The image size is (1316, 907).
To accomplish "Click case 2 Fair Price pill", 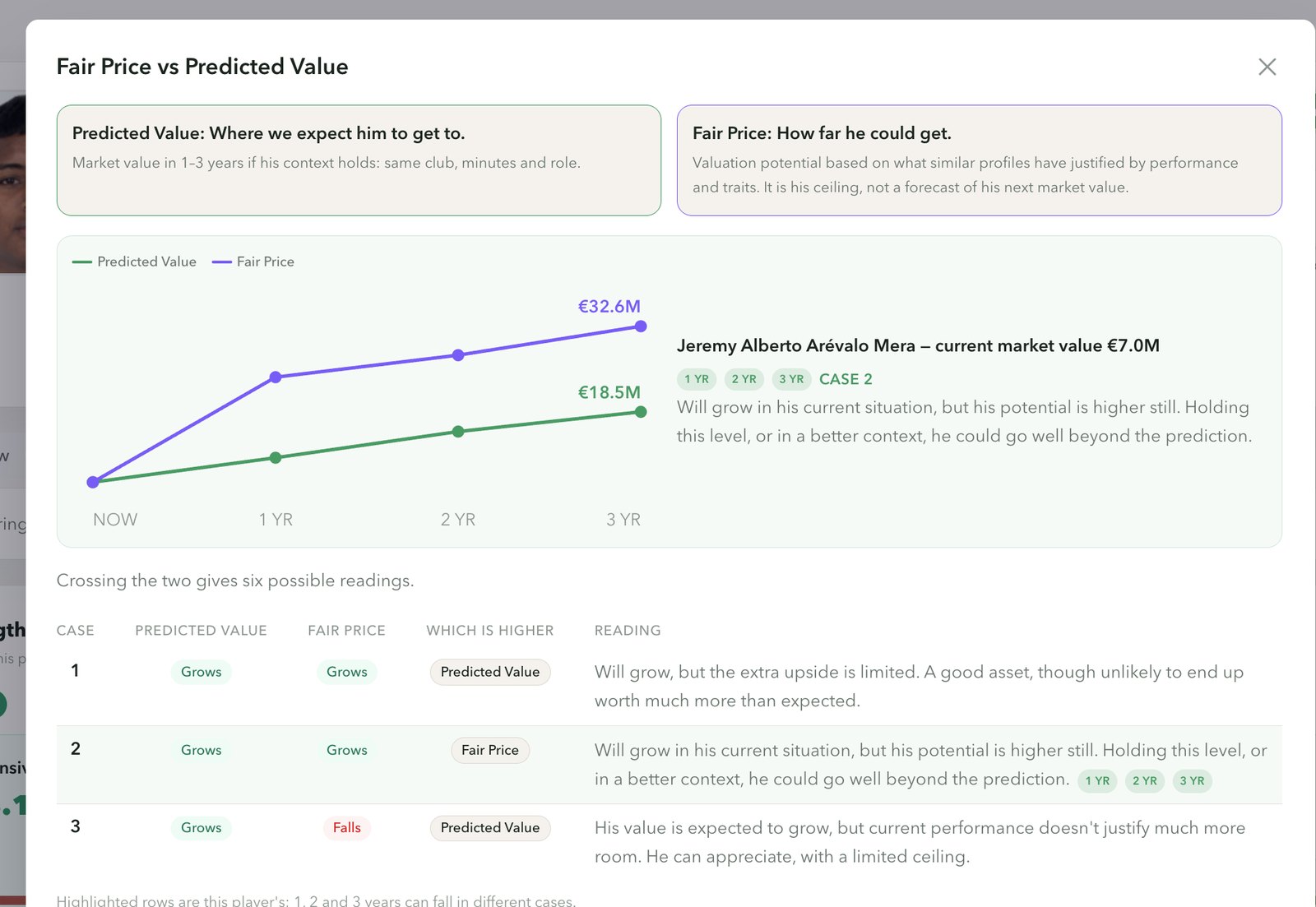I will [x=490, y=750].
